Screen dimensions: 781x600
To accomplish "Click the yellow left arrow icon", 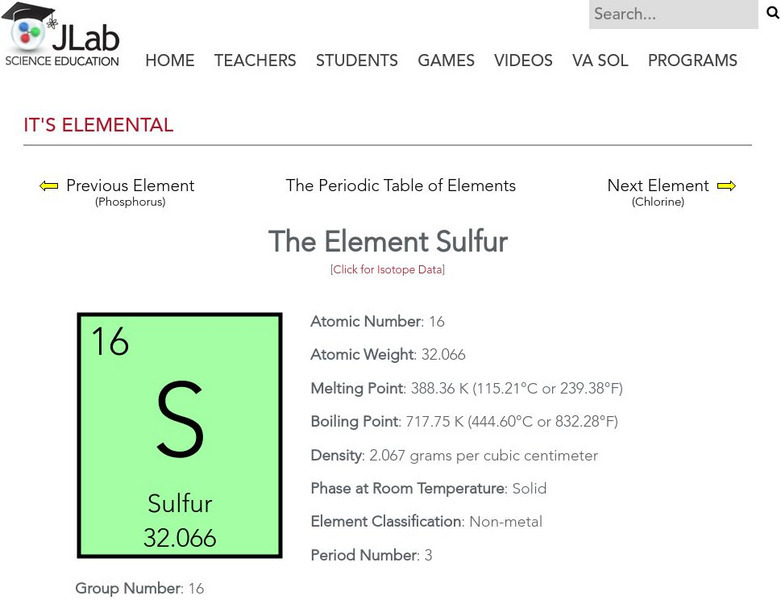I will 49,186.
